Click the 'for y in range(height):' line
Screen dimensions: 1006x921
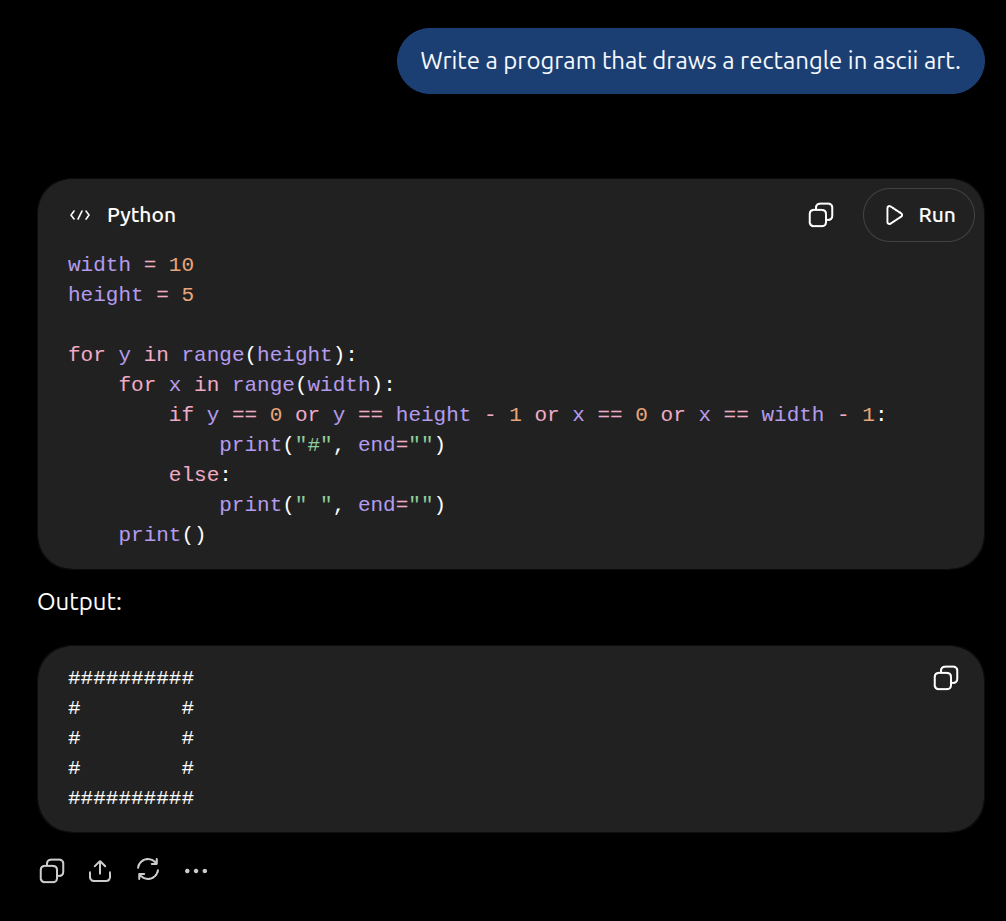pos(212,354)
